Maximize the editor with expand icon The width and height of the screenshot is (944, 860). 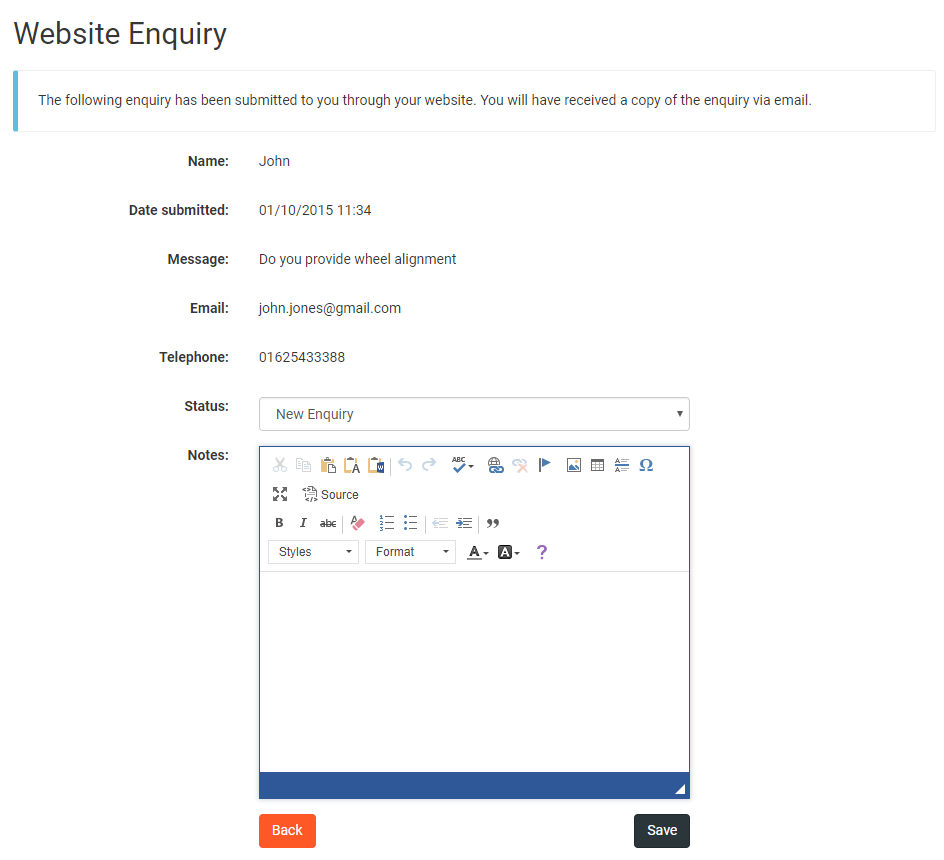coord(280,494)
